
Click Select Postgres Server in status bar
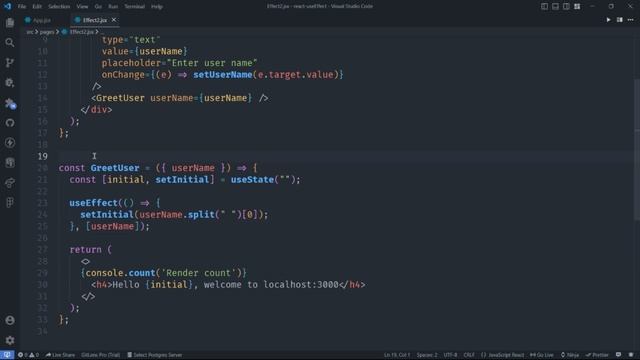coord(155,355)
